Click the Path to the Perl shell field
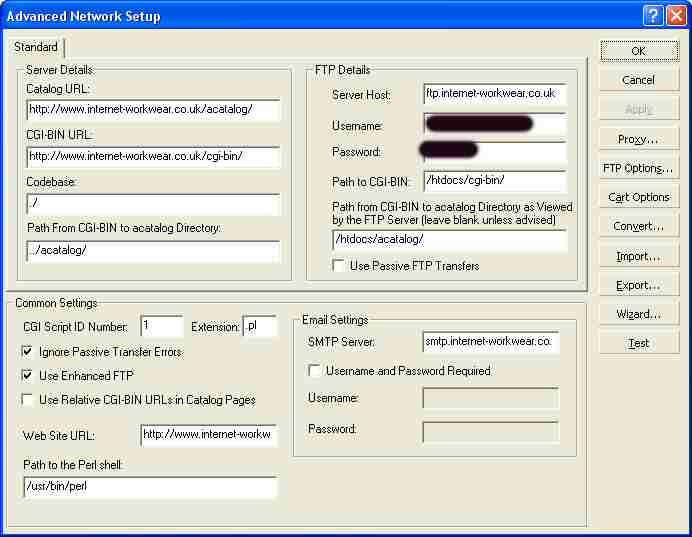692x537 pixels. coord(150,487)
